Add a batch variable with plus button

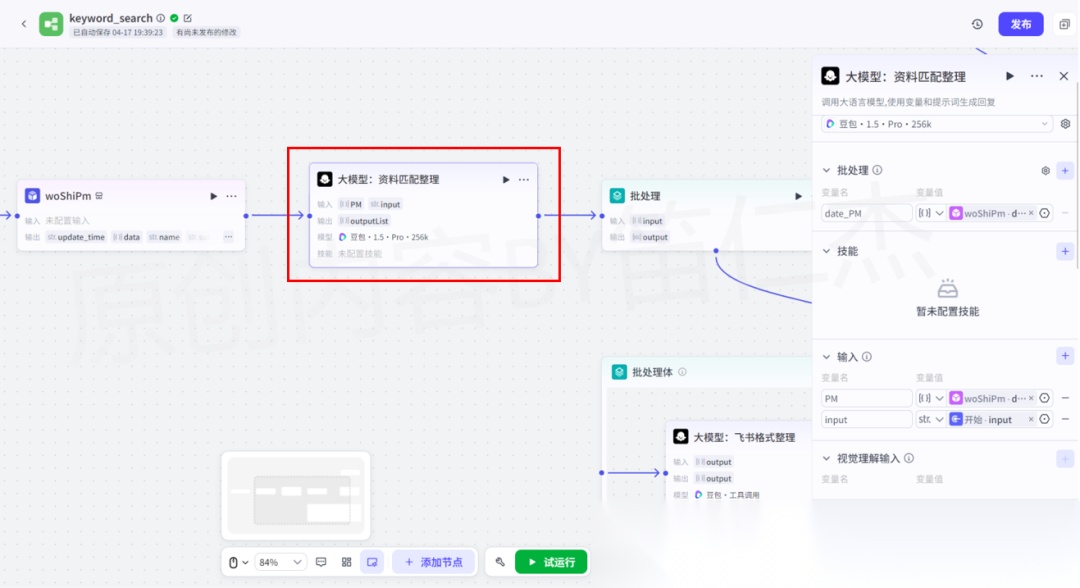[x=1065, y=171]
